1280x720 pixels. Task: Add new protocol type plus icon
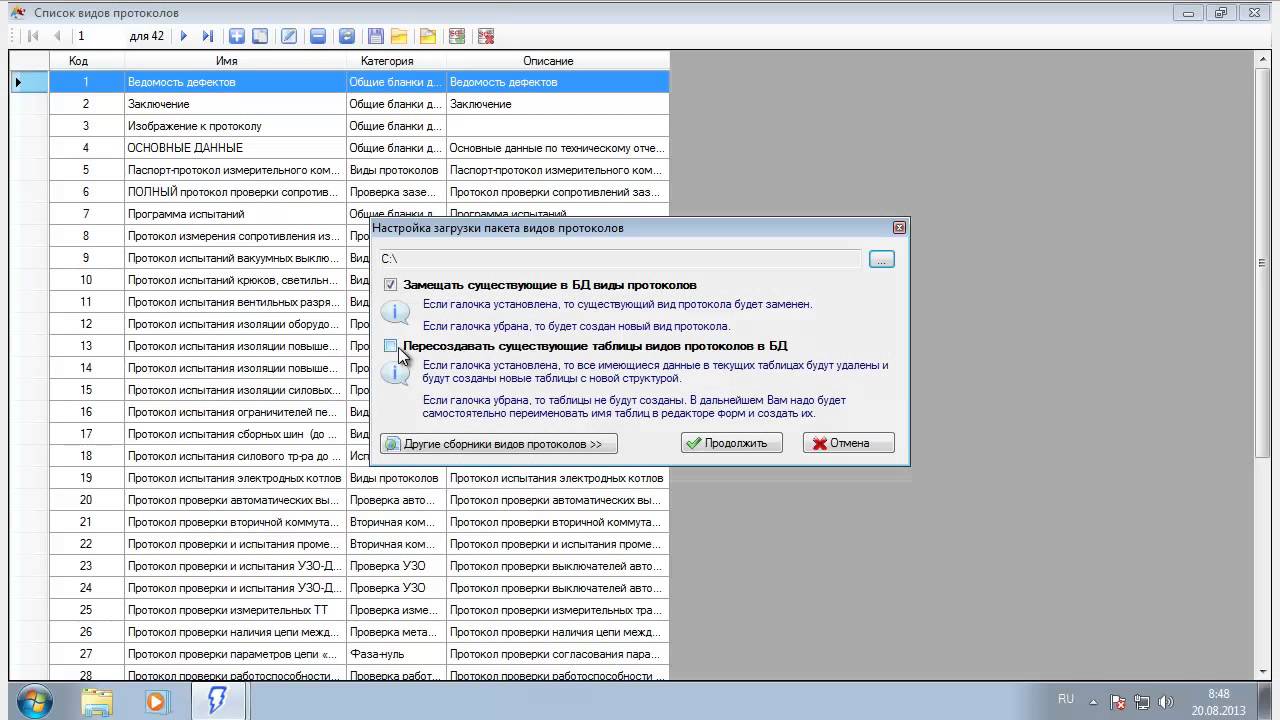tap(237, 36)
